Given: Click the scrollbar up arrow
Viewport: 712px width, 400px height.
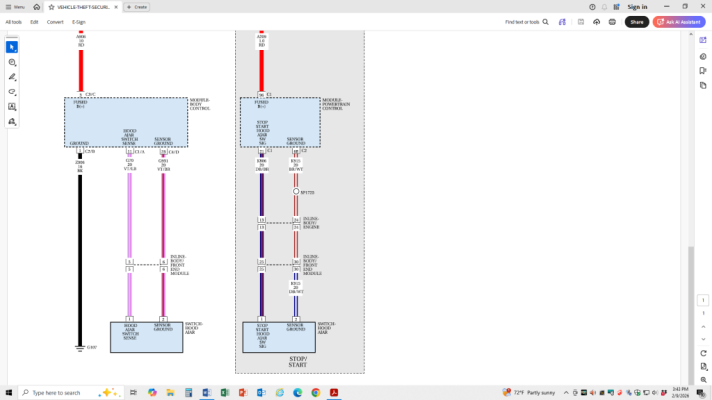Looking at the screenshot, I should click(x=691, y=34).
